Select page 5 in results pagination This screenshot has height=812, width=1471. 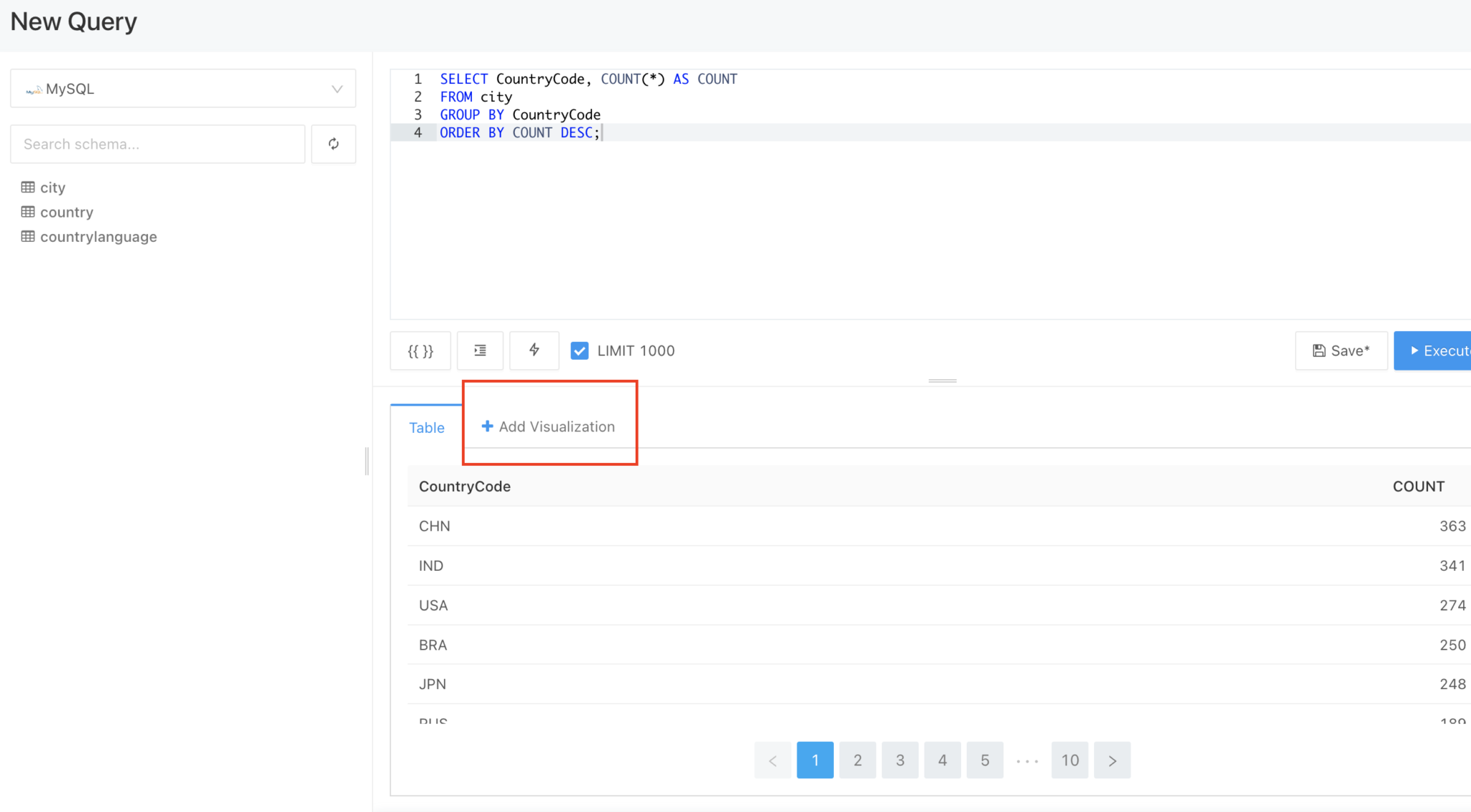985,760
